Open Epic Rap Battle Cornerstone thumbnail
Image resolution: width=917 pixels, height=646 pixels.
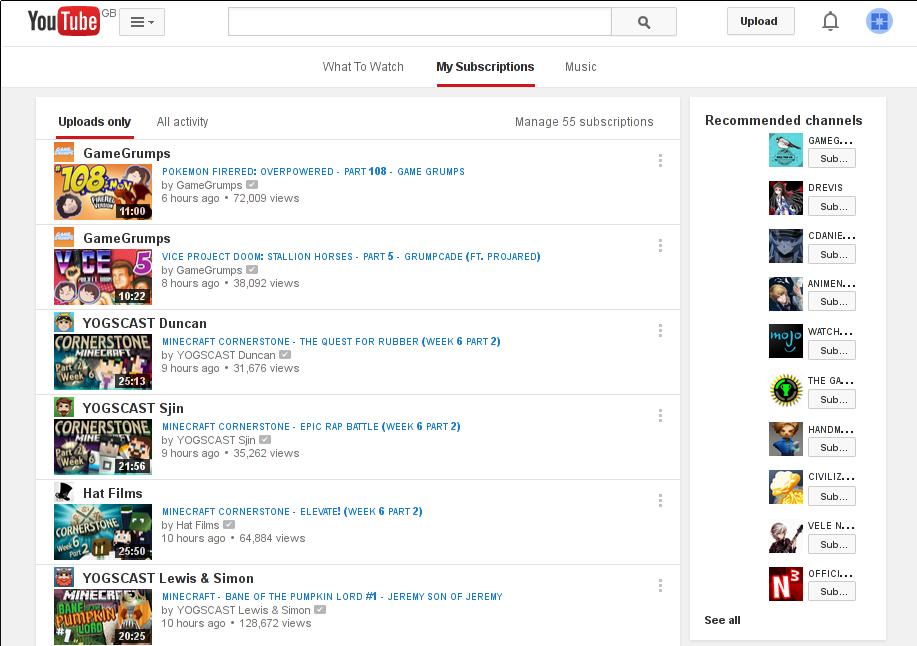pyautogui.click(x=103, y=447)
